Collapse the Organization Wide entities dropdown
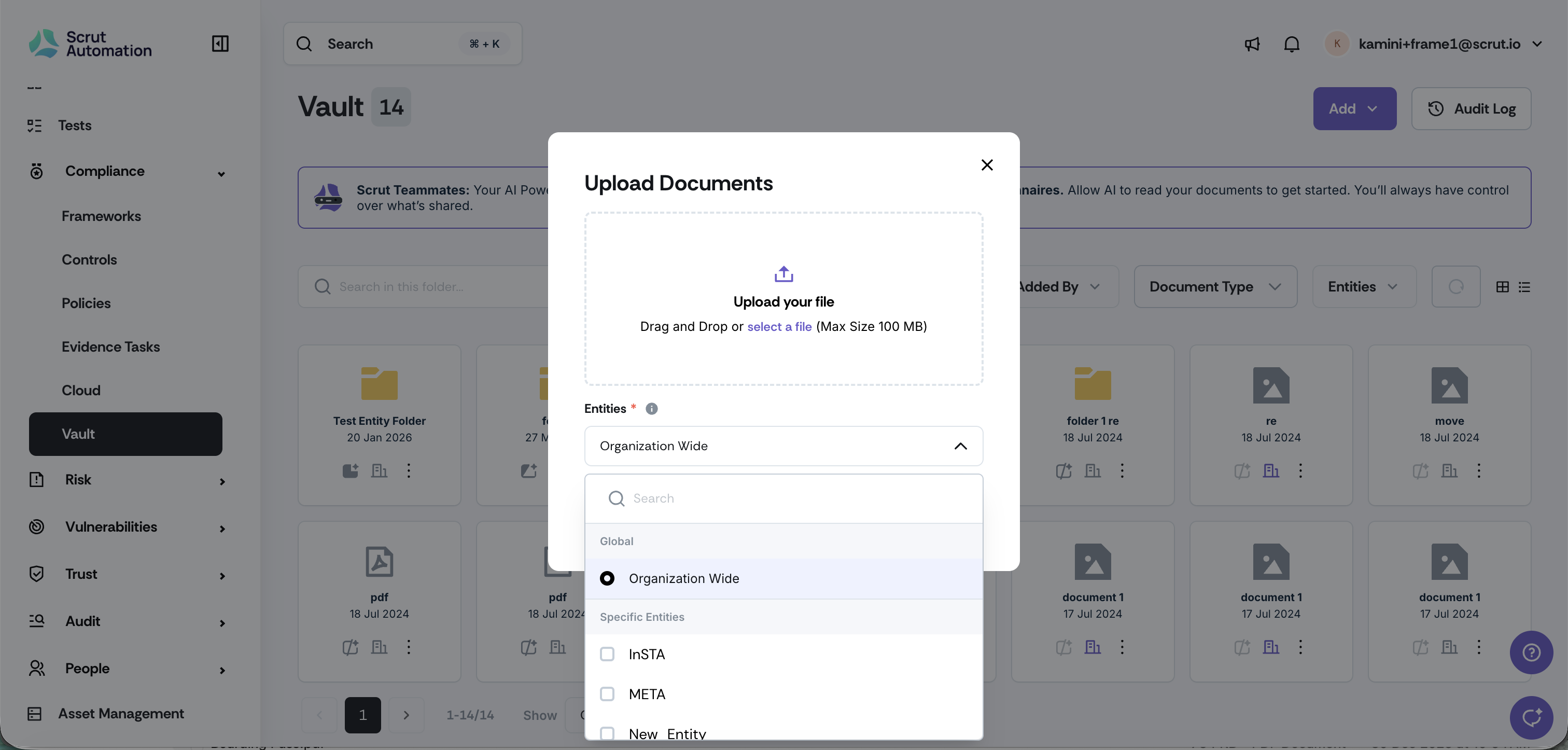 [x=960, y=446]
